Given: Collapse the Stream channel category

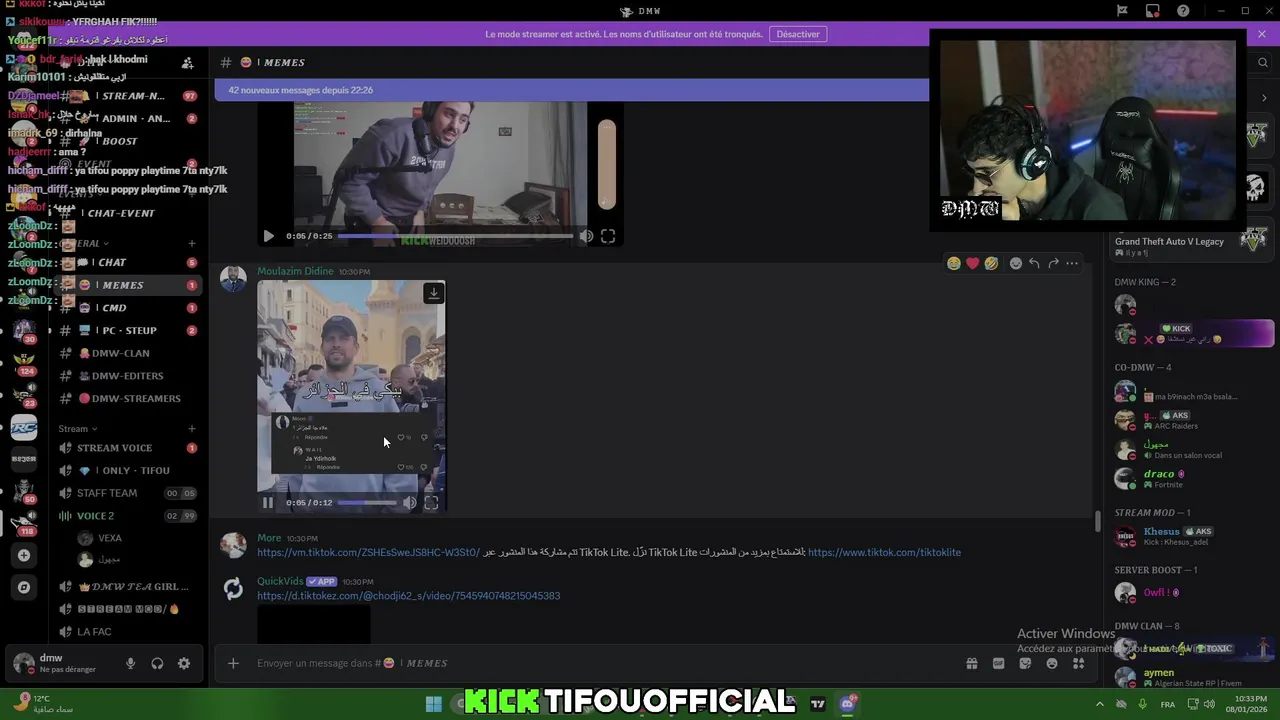Looking at the screenshot, I should click(77, 429).
